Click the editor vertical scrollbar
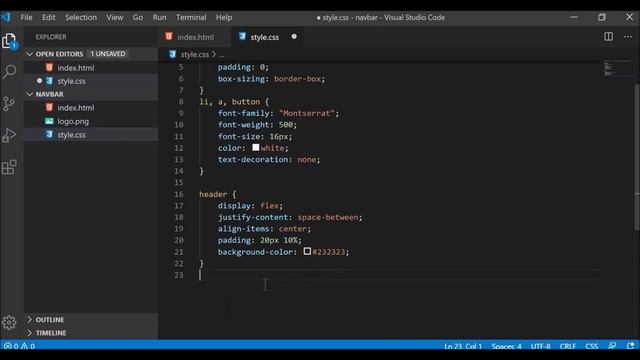 tap(637, 157)
